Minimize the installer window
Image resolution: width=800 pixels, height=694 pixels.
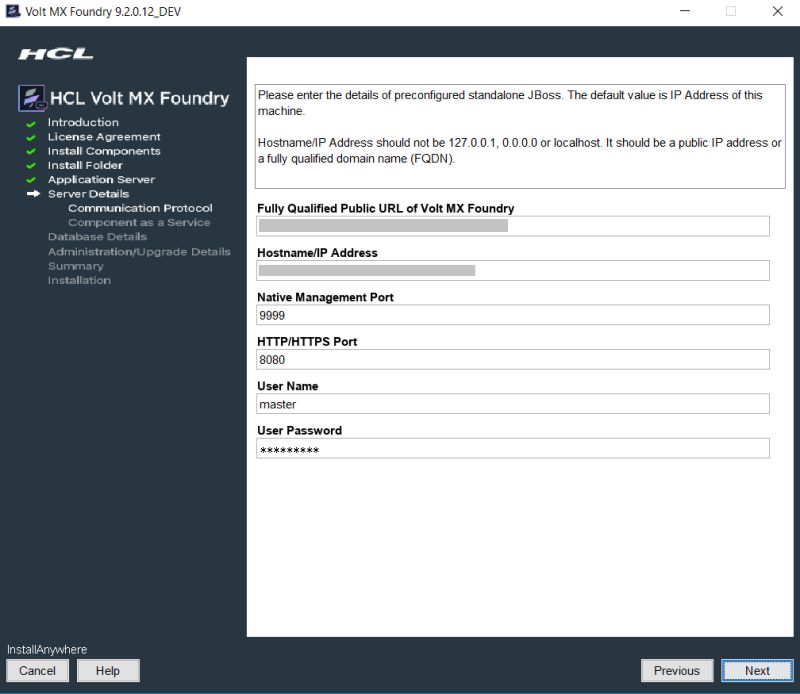pyautogui.click(x=685, y=11)
